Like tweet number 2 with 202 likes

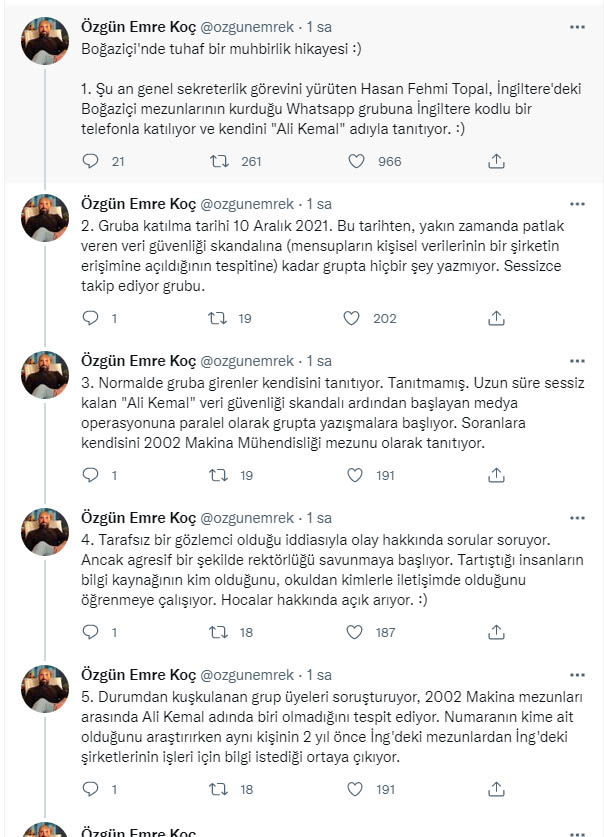point(351,318)
